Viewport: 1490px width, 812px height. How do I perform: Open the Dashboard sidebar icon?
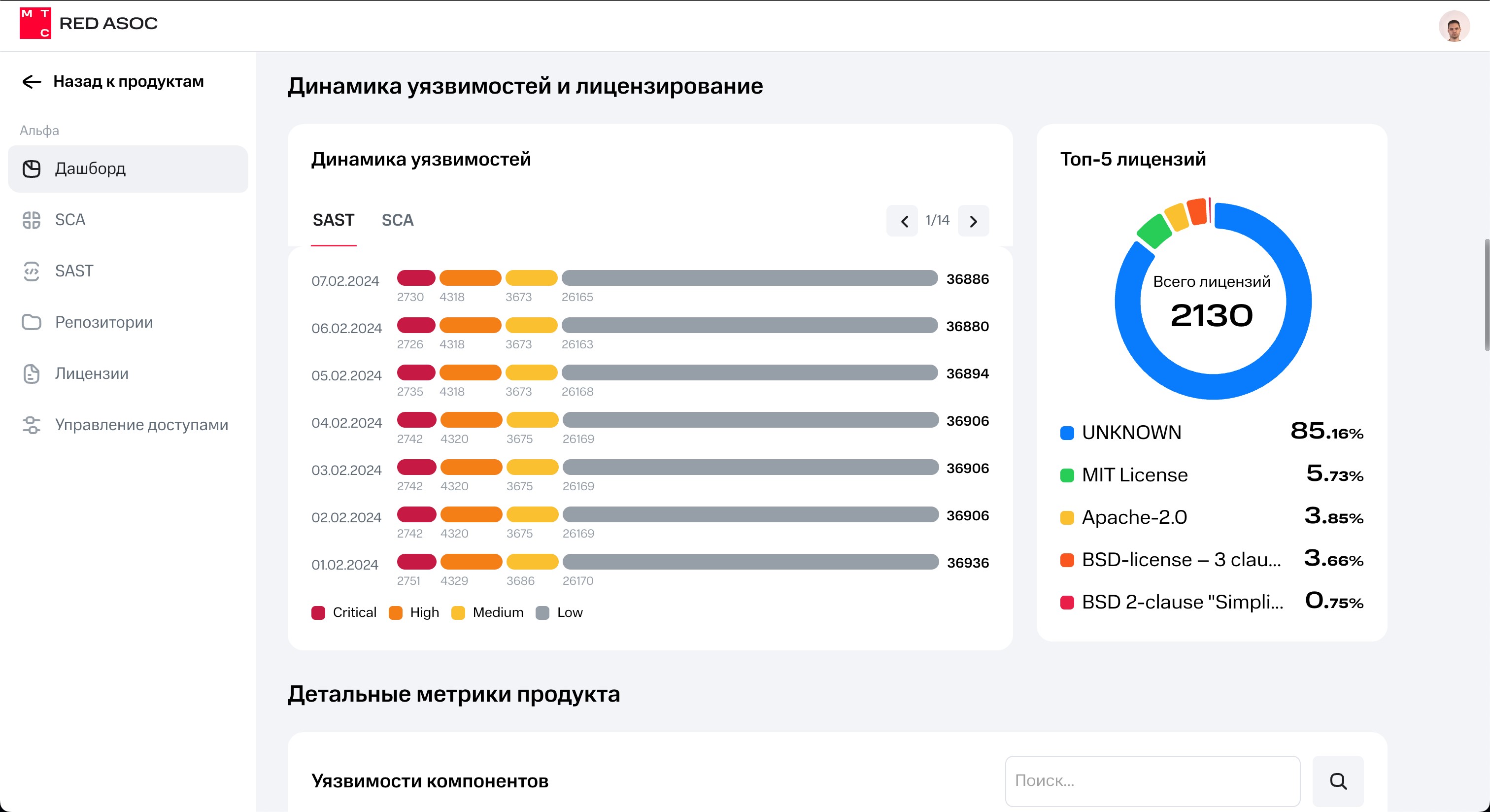32,169
